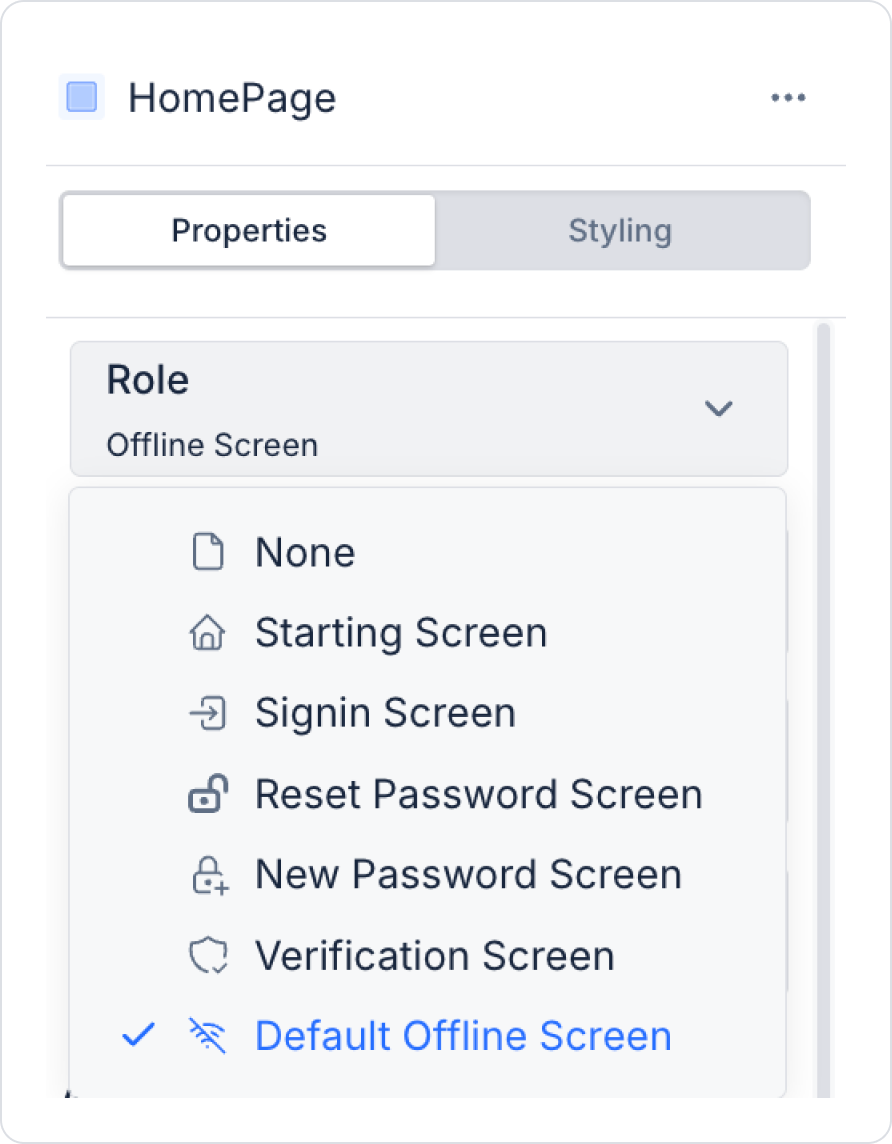Pick Signin Screen from the list
The width and height of the screenshot is (892, 1144).
point(385,713)
